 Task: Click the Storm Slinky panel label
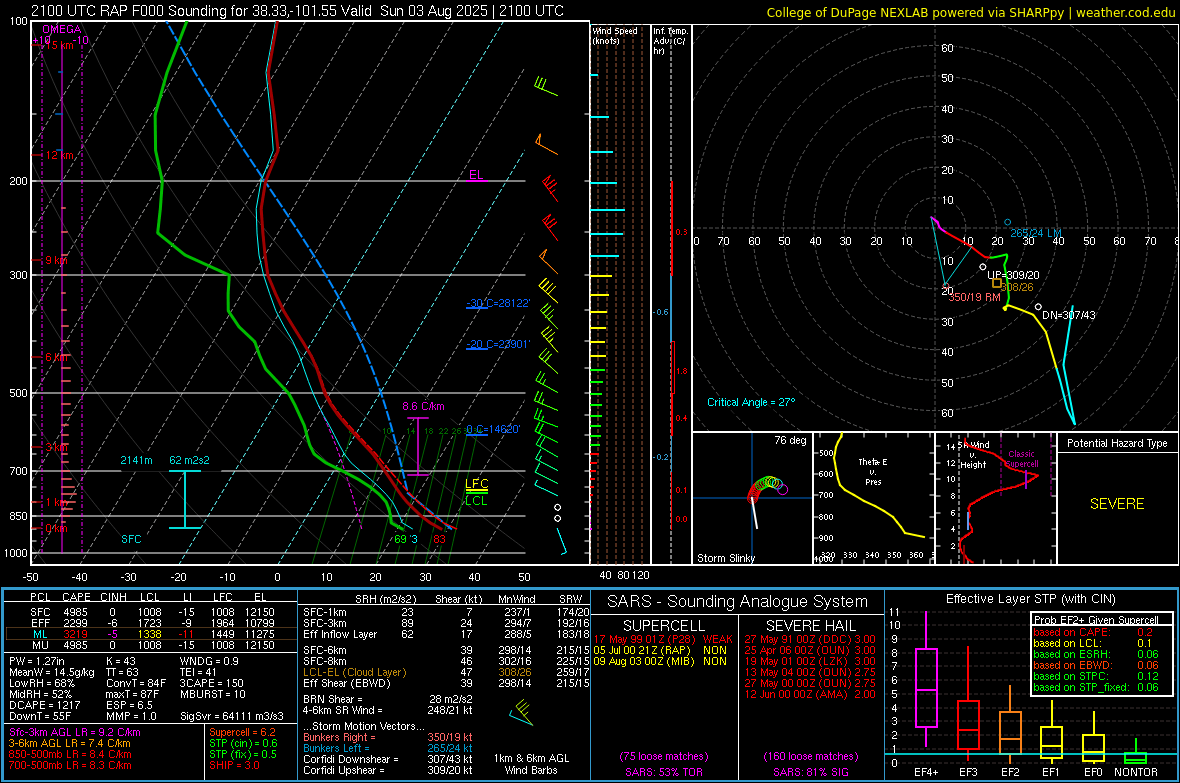tap(726, 558)
